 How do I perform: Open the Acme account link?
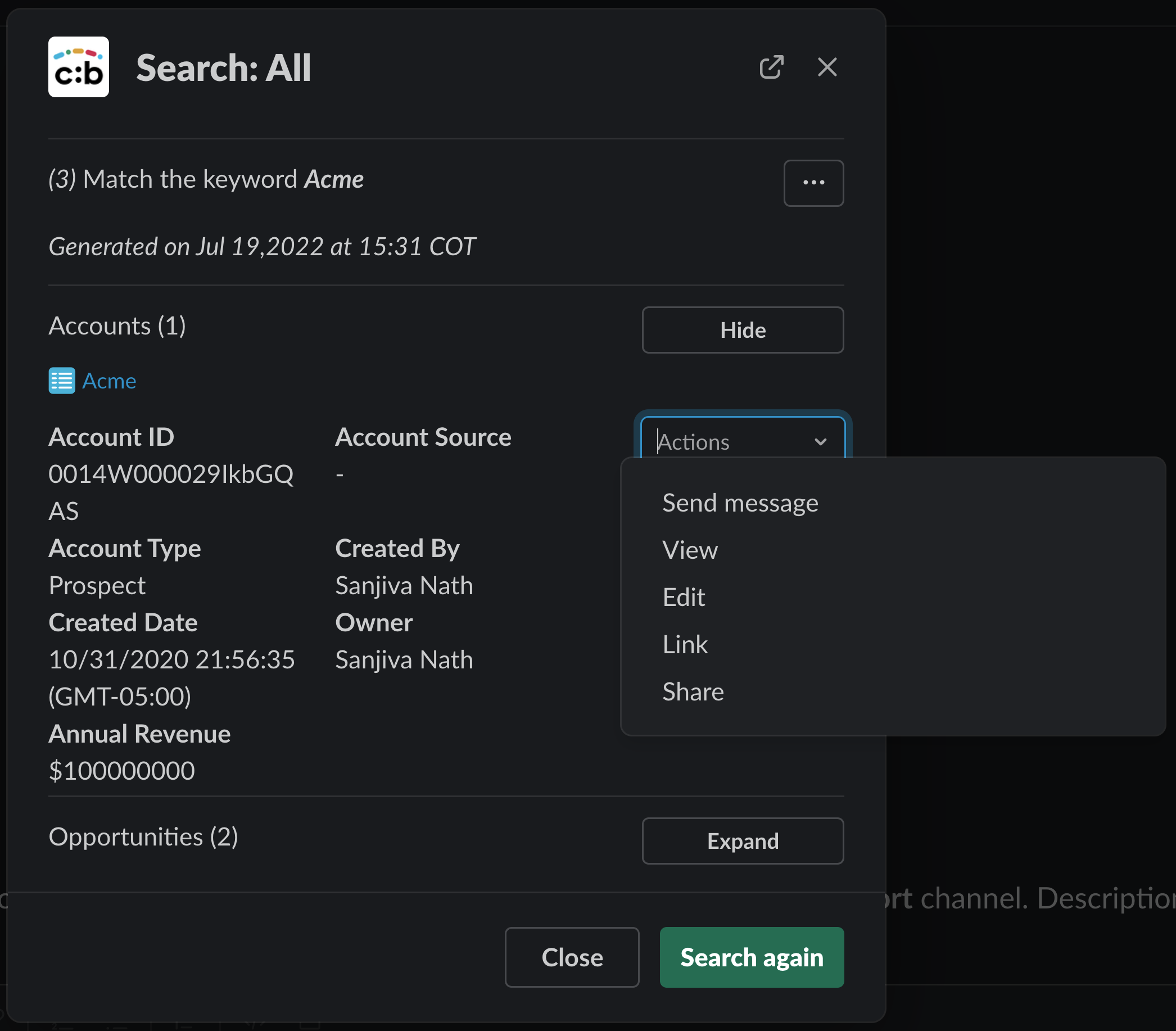point(108,380)
